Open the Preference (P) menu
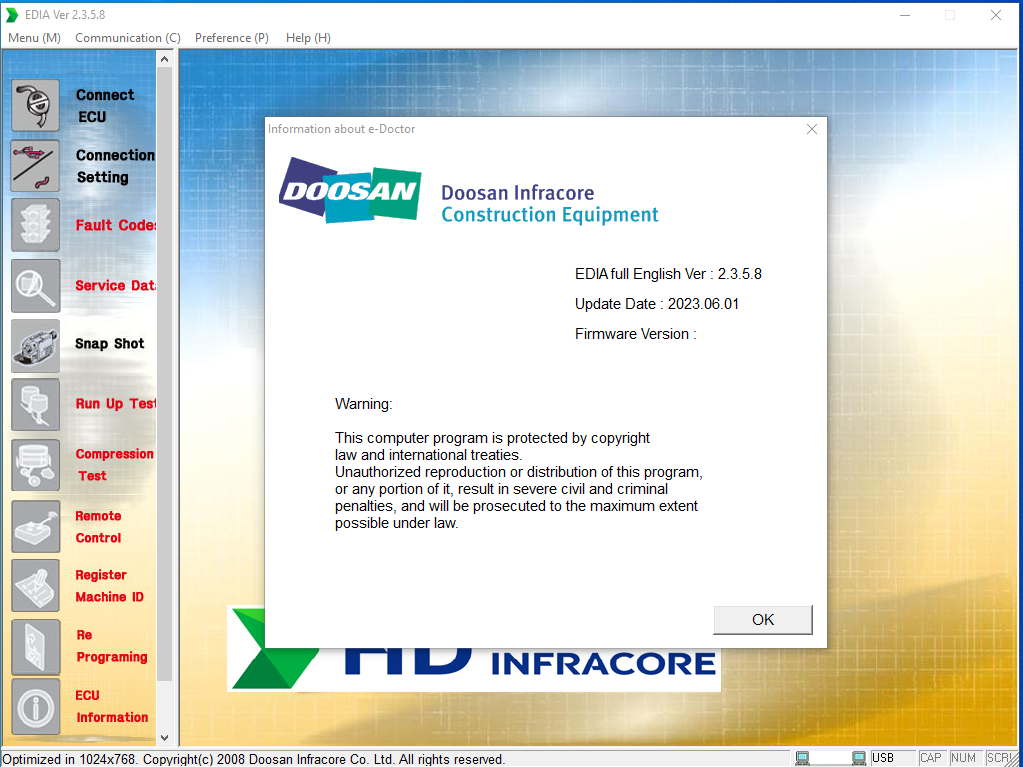 231,37
